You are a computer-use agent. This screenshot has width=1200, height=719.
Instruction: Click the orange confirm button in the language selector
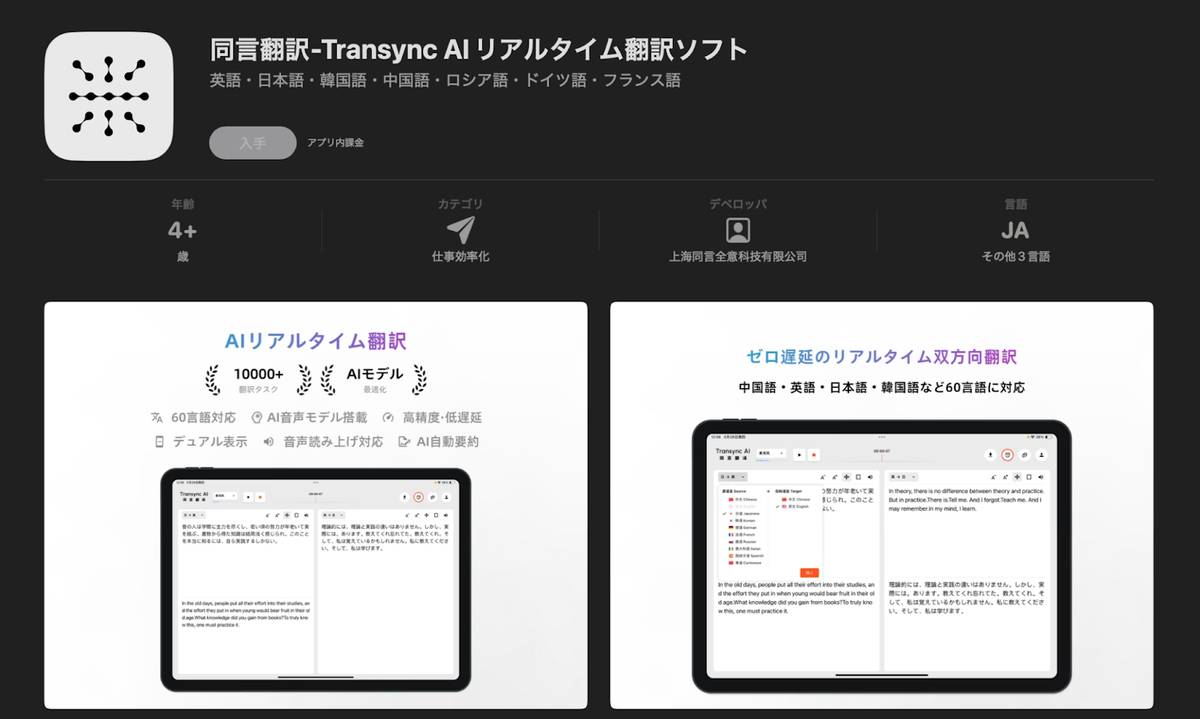pos(810,573)
